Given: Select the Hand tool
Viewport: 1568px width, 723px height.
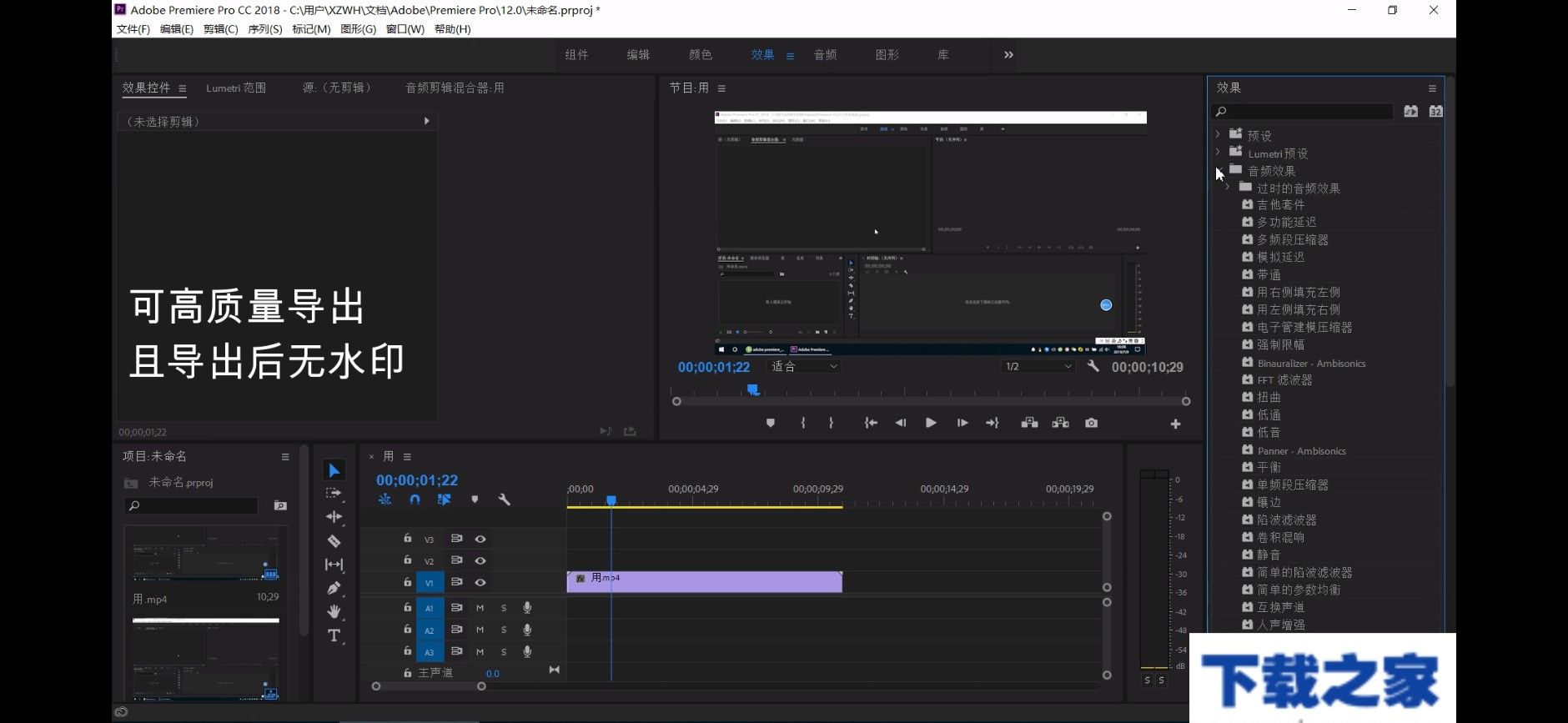Looking at the screenshot, I should pos(334,611).
